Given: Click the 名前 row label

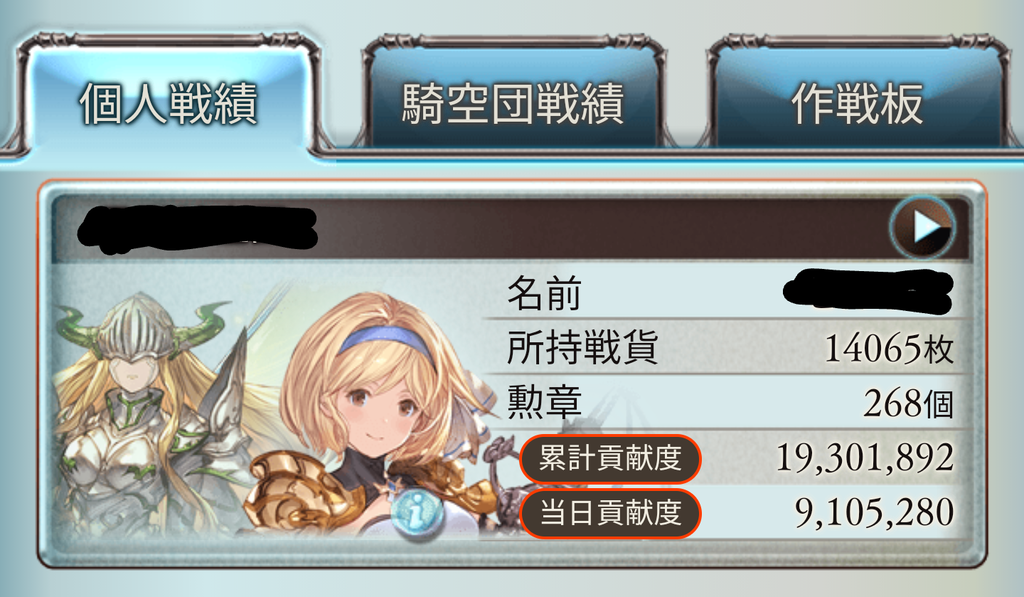Looking at the screenshot, I should click(544, 293).
